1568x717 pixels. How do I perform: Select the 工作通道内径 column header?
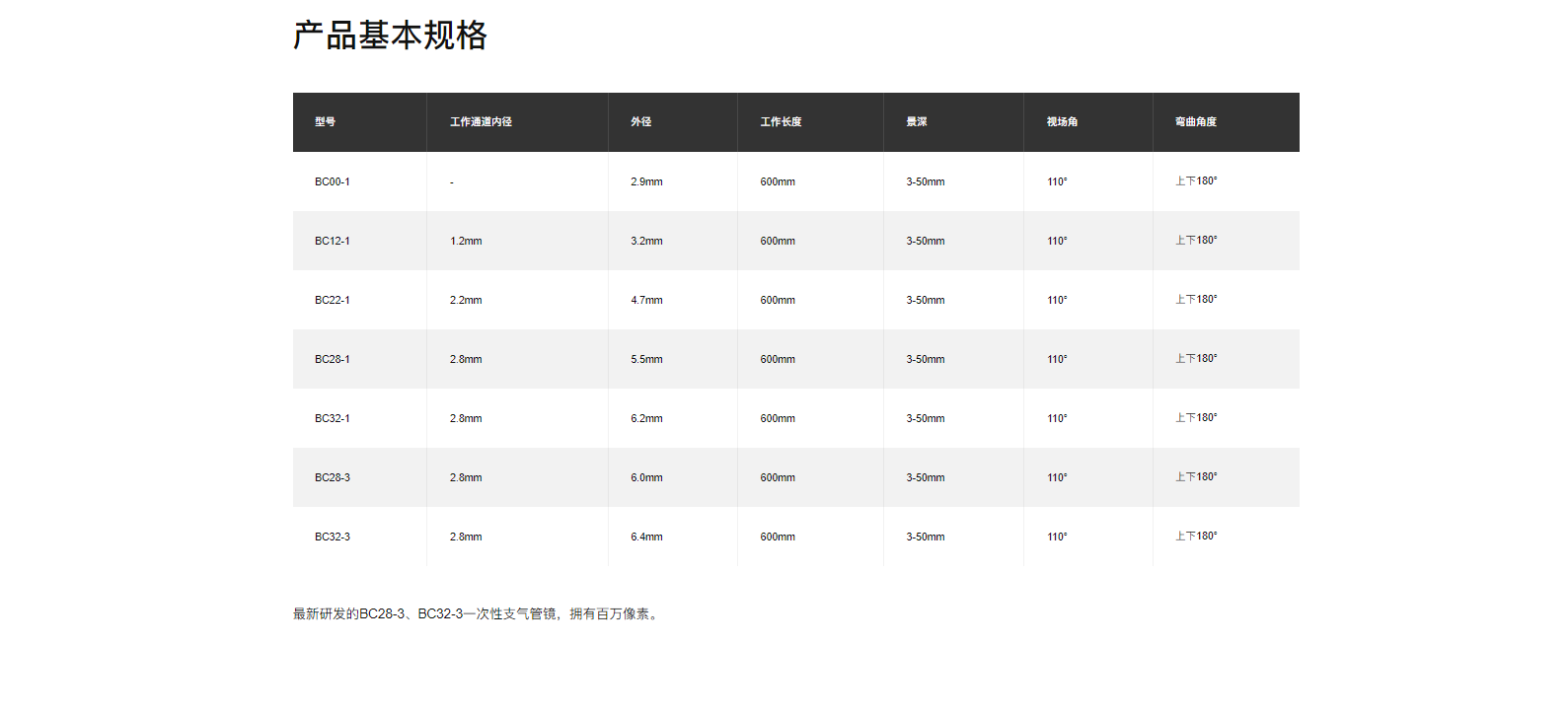click(481, 122)
